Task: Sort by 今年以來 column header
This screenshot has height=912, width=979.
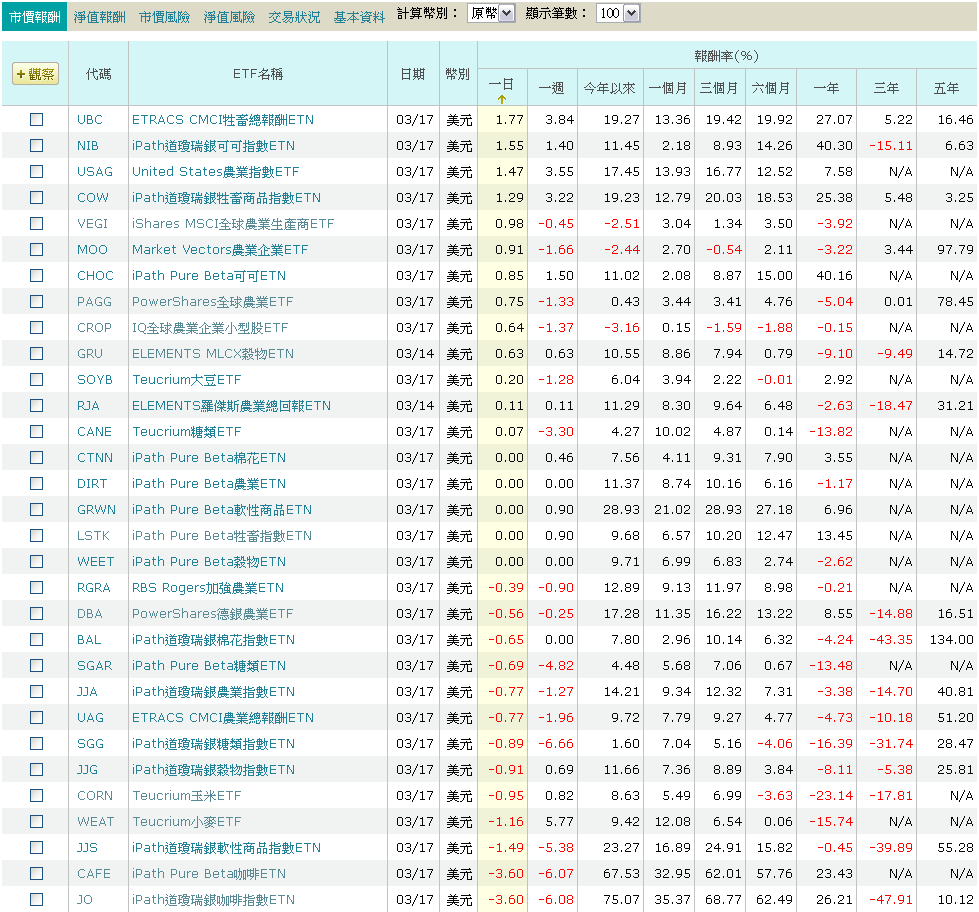Action: (609, 88)
